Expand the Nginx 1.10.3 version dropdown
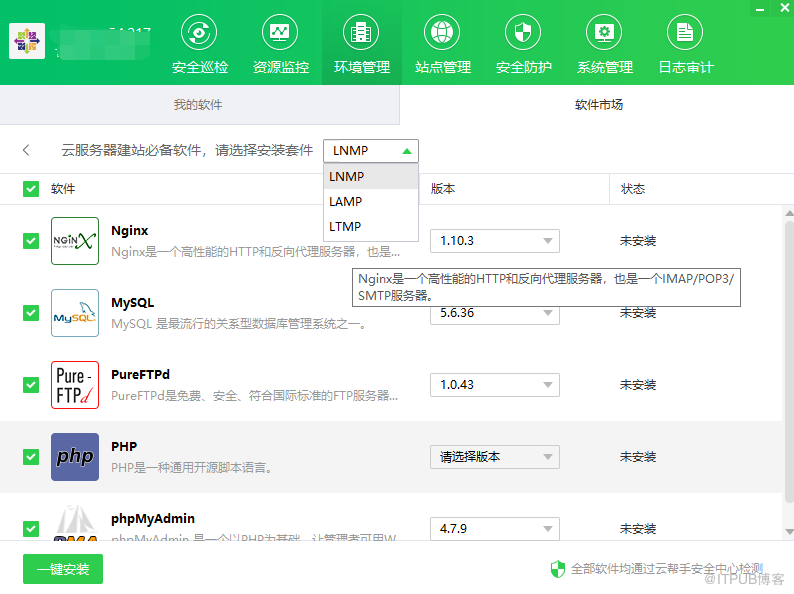Viewport: 794px width, 594px height. [x=494, y=241]
